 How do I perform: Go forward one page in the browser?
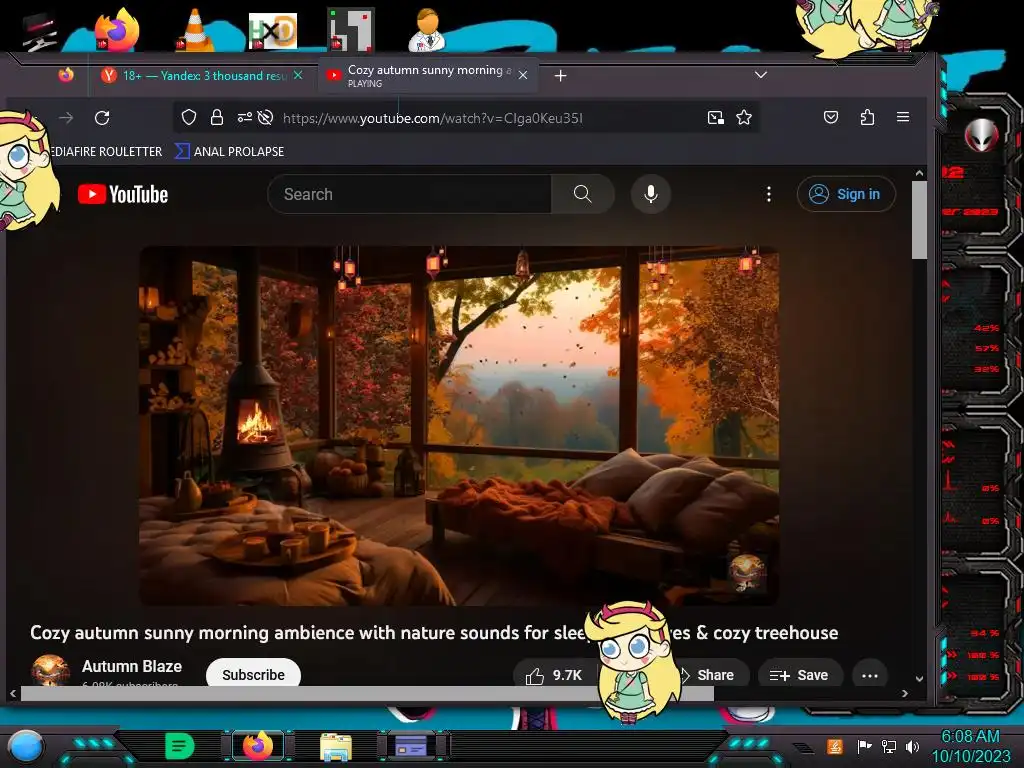66,118
